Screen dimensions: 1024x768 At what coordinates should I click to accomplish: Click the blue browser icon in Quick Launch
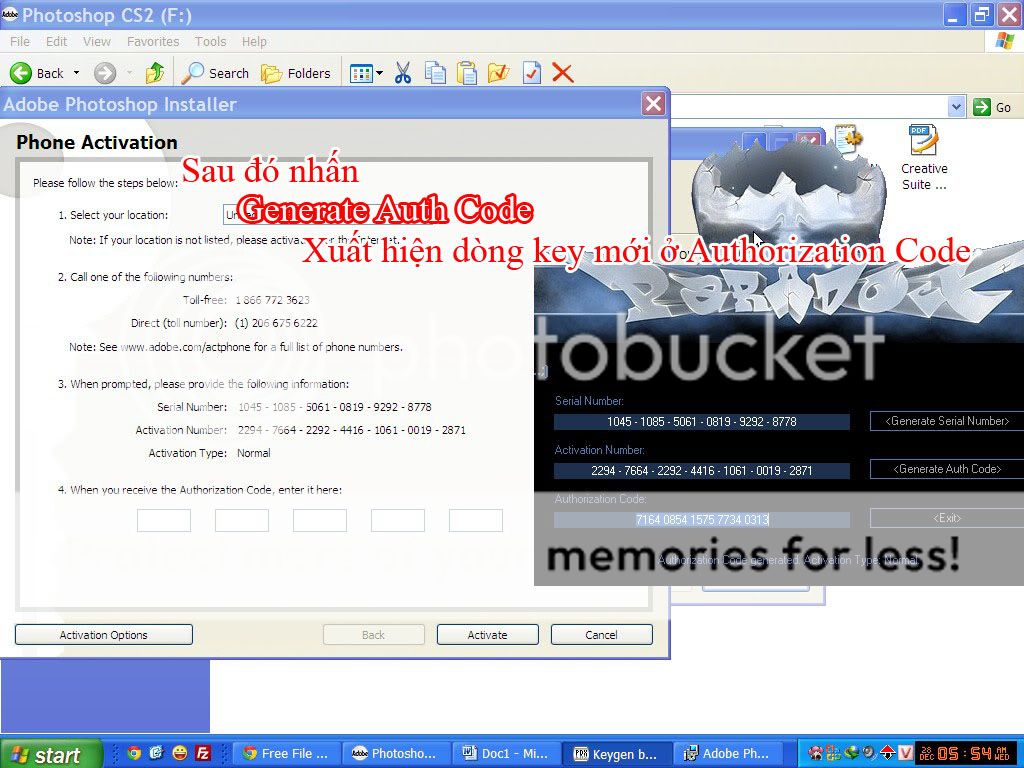pos(157,753)
